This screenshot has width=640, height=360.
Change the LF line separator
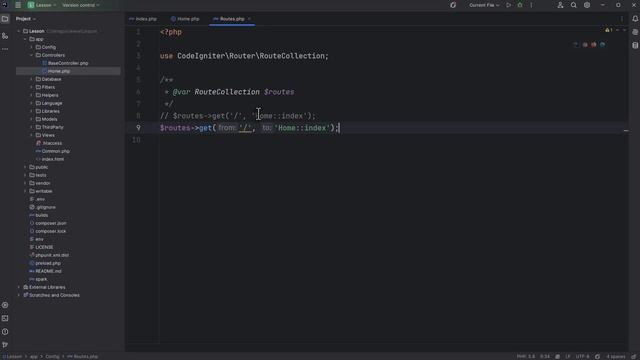pyautogui.click(x=568, y=356)
